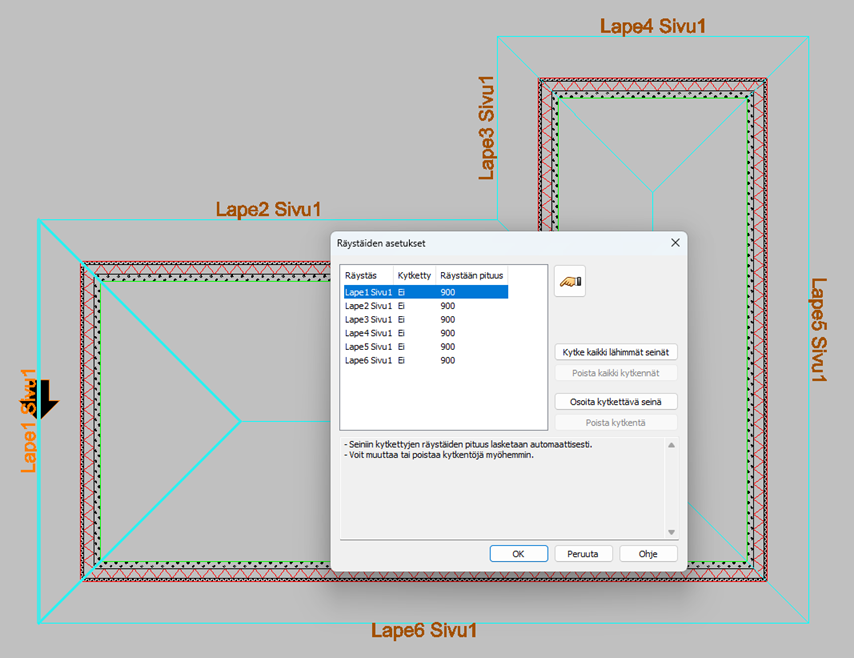The height and width of the screenshot is (658, 854).
Task: Select Lape5 Sivu1 row in list
Action: tap(369, 346)
